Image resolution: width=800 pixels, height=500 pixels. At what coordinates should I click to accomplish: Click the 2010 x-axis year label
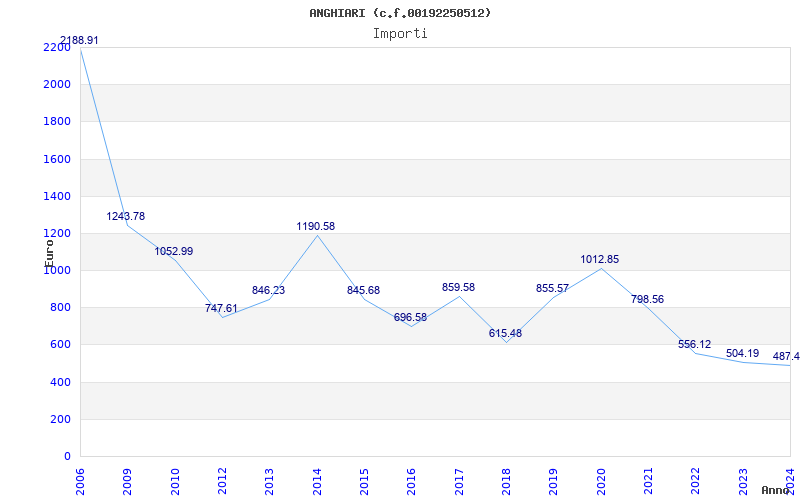175,481
